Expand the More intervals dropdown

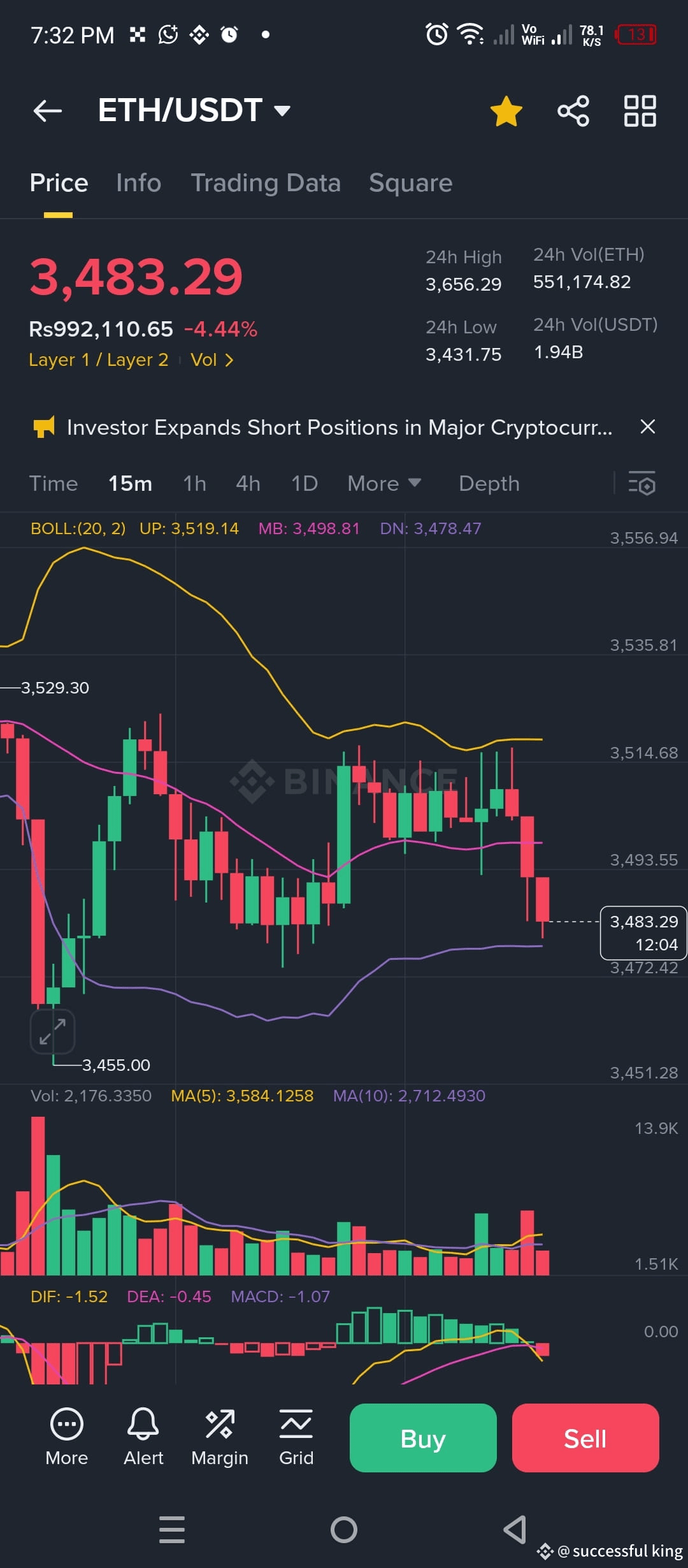coord(384,484)
